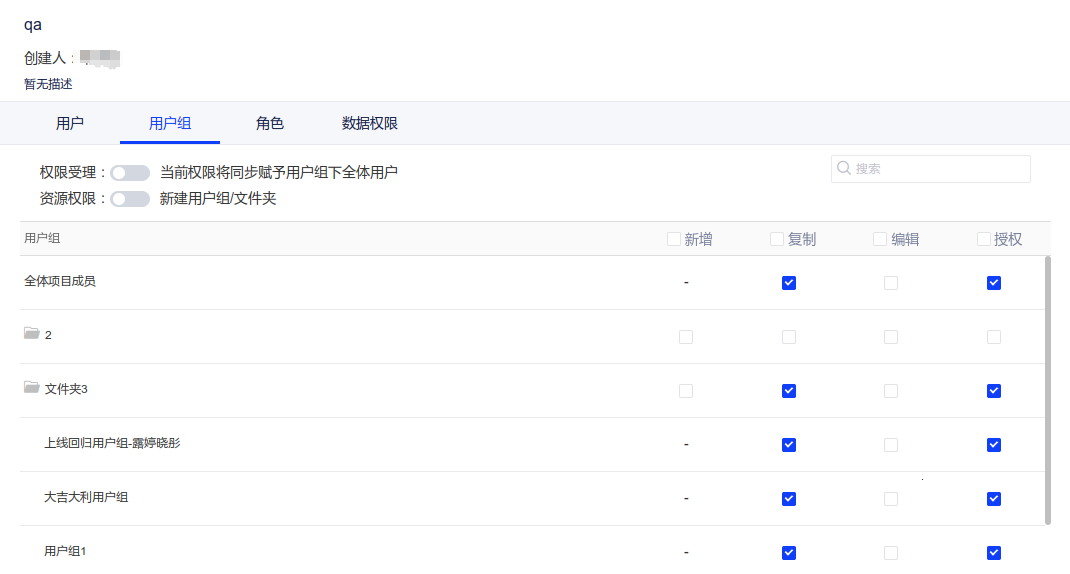Click into the 搜索 input field
The image size is (1070, 574).
click(x=940, y=169)
